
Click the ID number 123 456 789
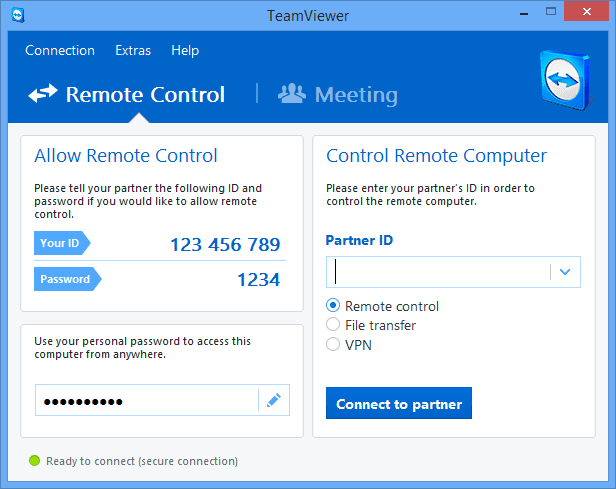click(225, 244)
